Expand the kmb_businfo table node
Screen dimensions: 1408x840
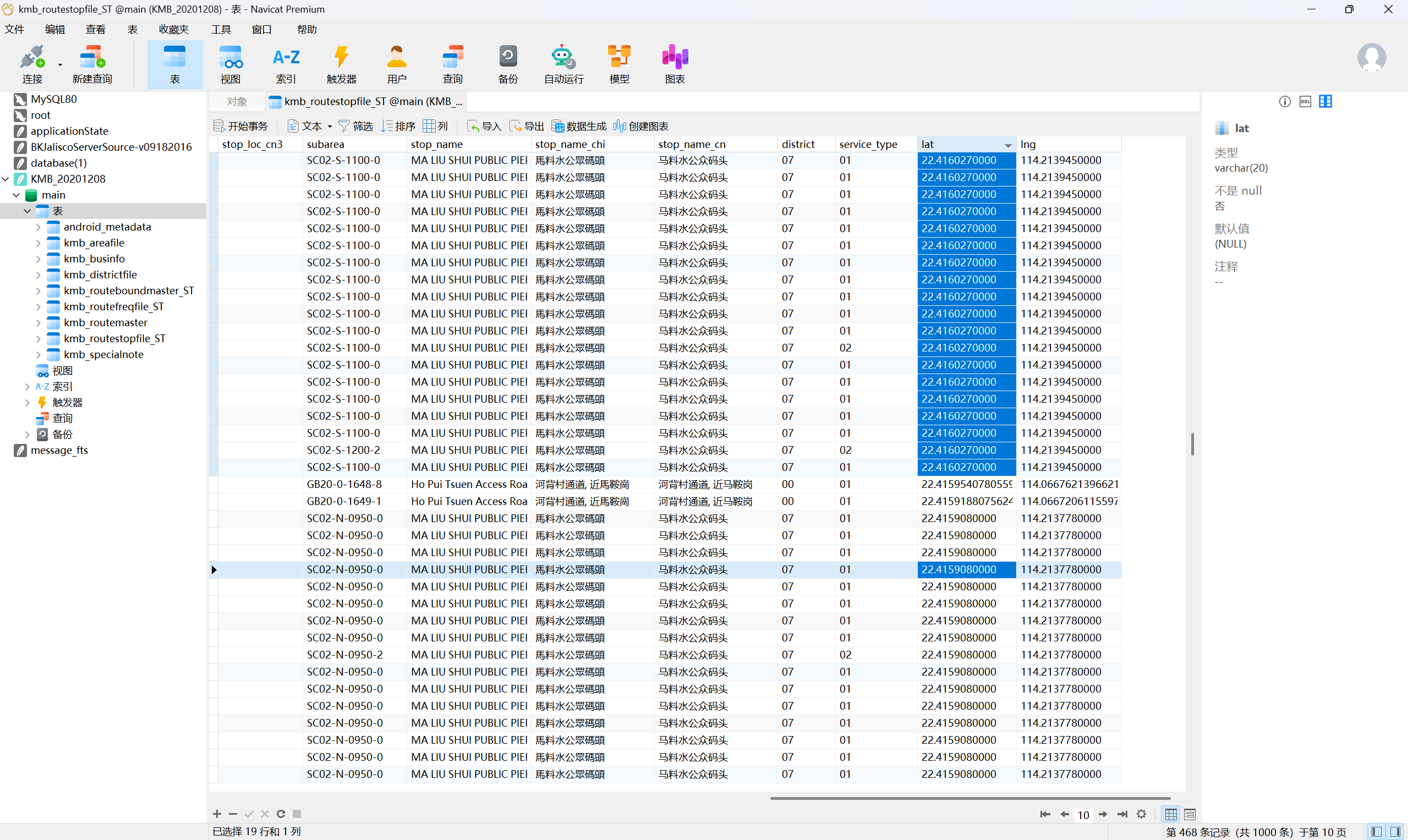pyautogui.click(x=39, y=259)
